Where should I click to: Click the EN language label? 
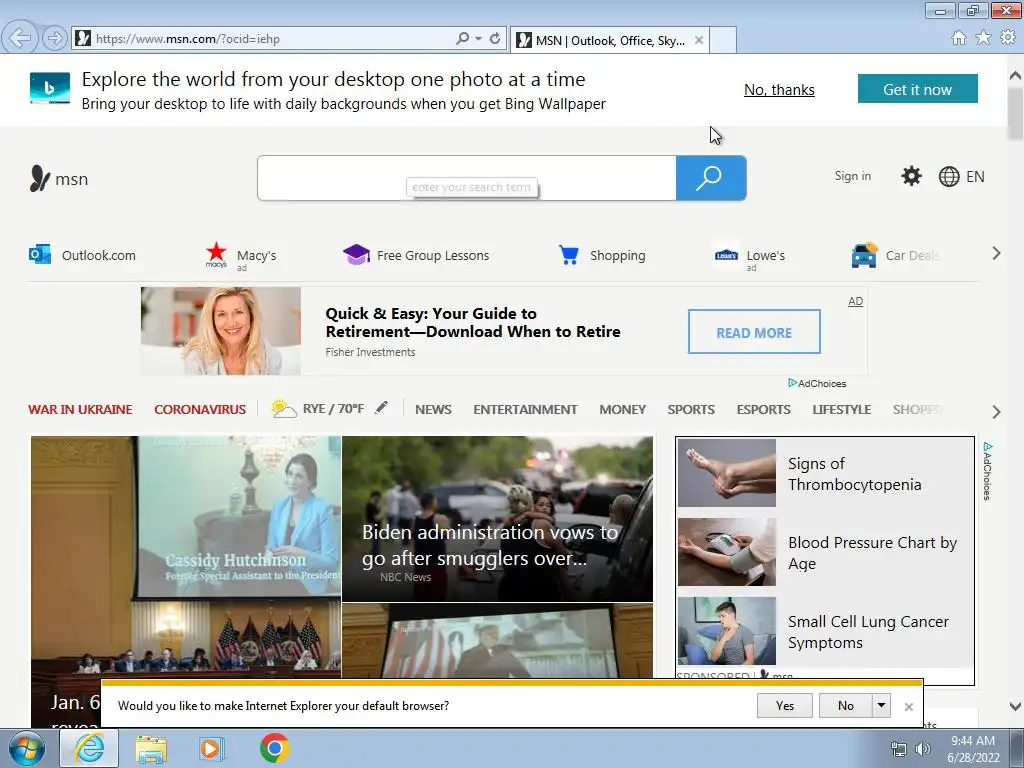click(x=975, y=176)
